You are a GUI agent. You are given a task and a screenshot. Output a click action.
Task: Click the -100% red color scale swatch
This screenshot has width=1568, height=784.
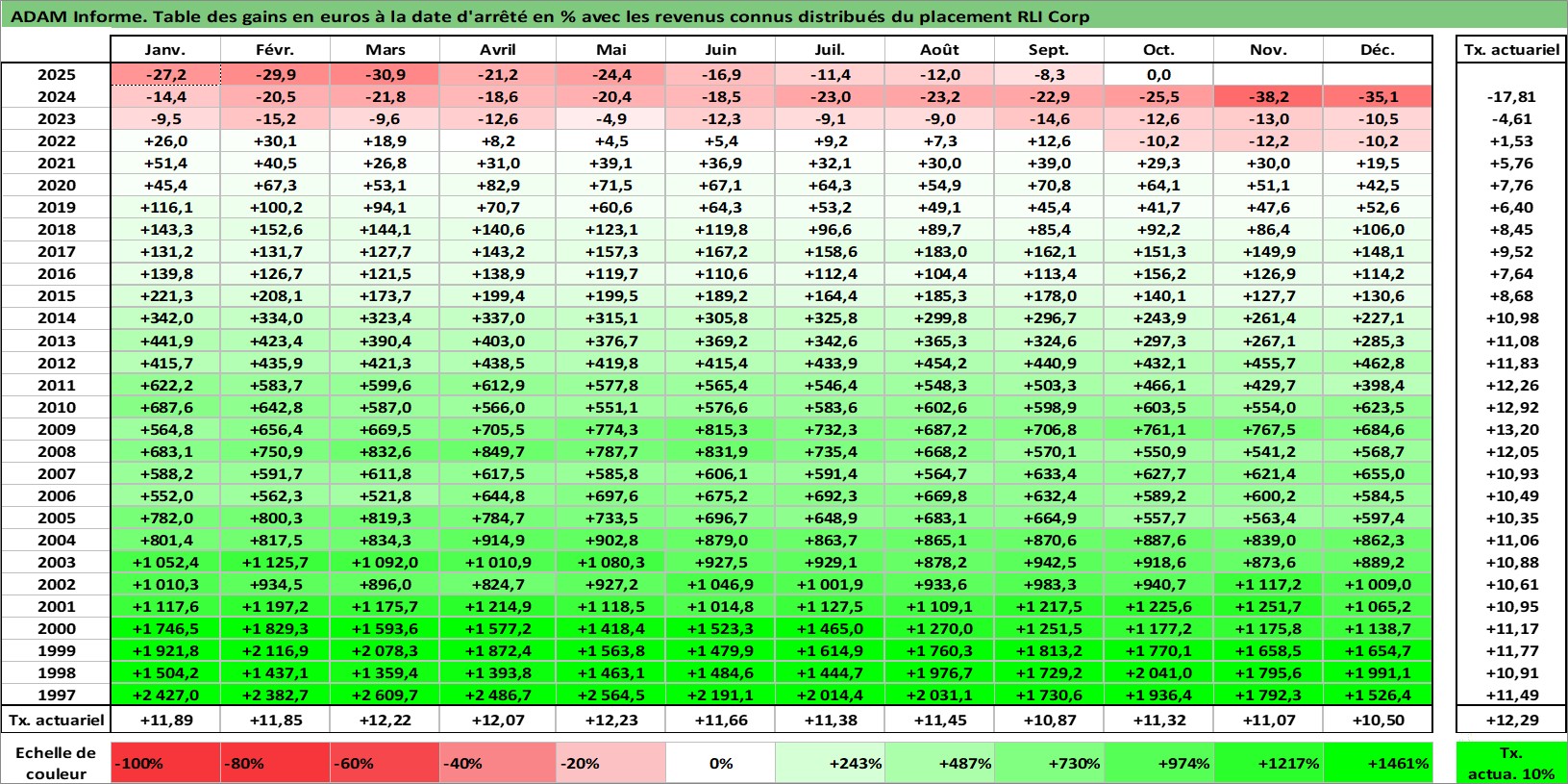tap(165, 763)
